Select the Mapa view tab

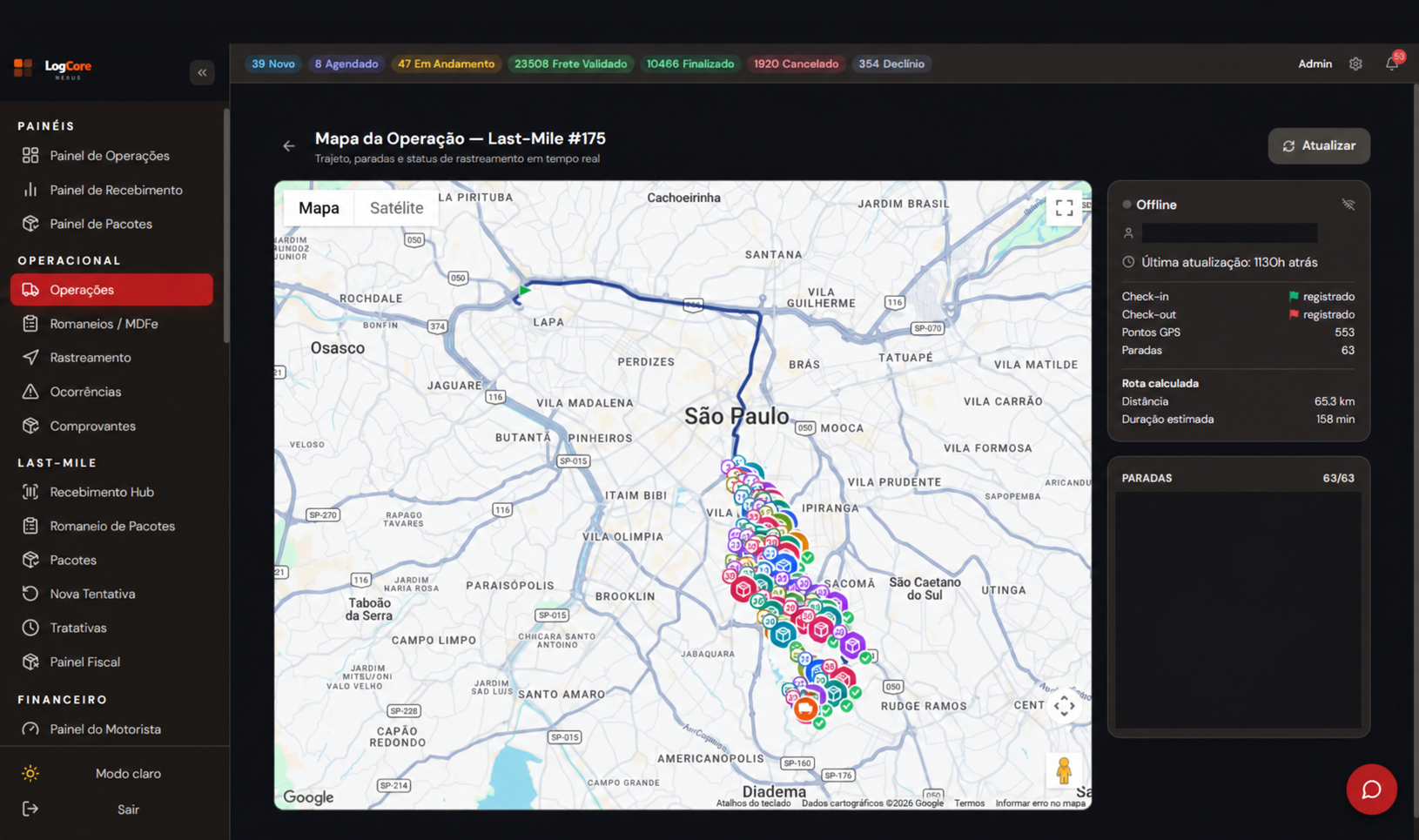coord(319,208)
